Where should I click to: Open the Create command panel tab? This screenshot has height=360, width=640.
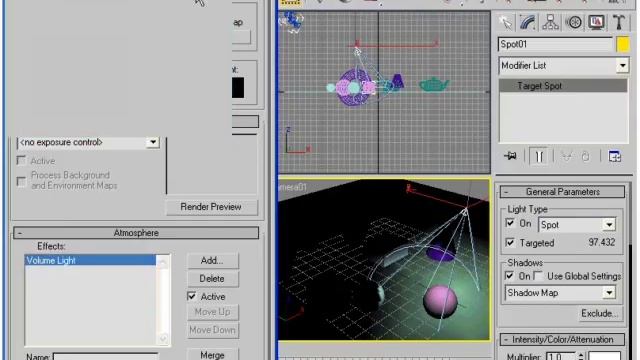[505, 22]
